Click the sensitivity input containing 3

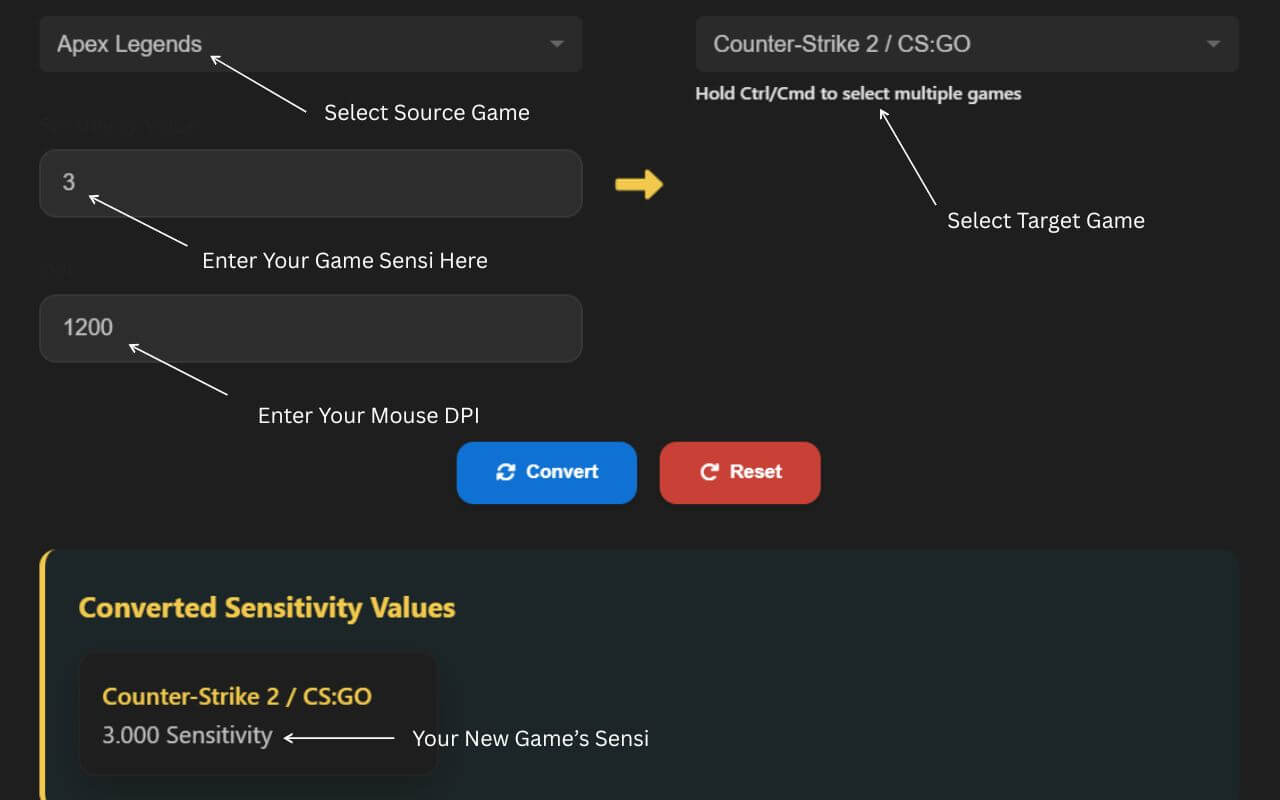(x=310, y=183)
